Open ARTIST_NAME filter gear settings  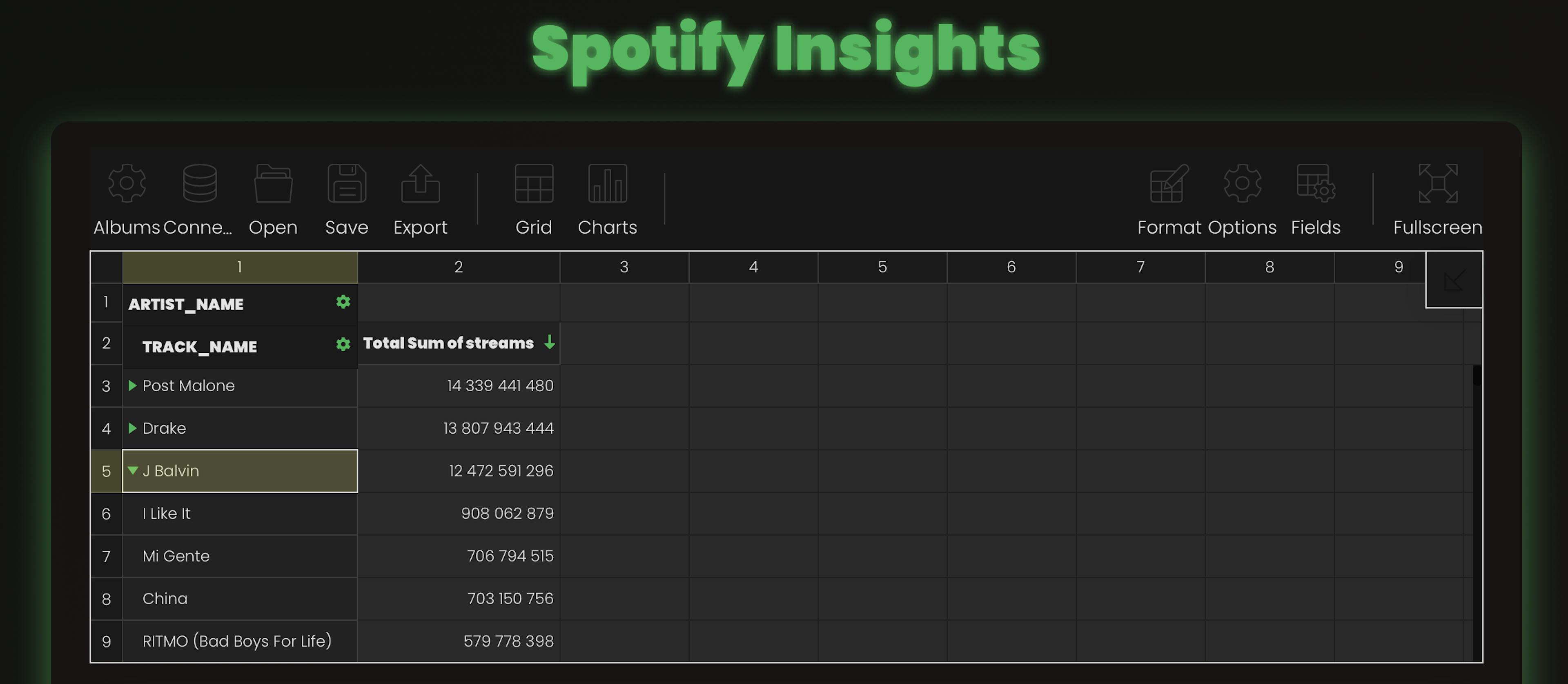343,302
